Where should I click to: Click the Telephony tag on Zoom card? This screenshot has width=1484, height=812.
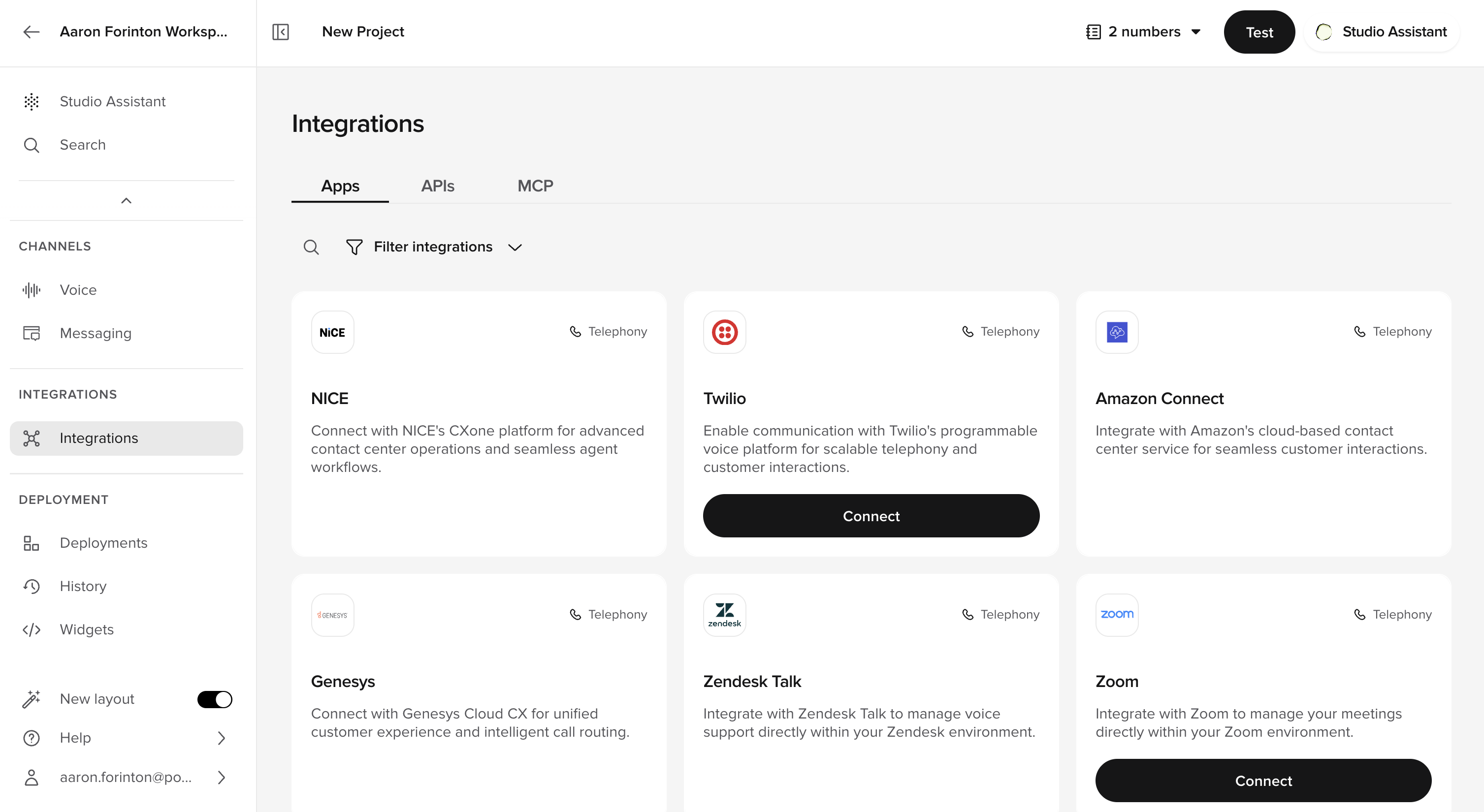pos(1392,615)
